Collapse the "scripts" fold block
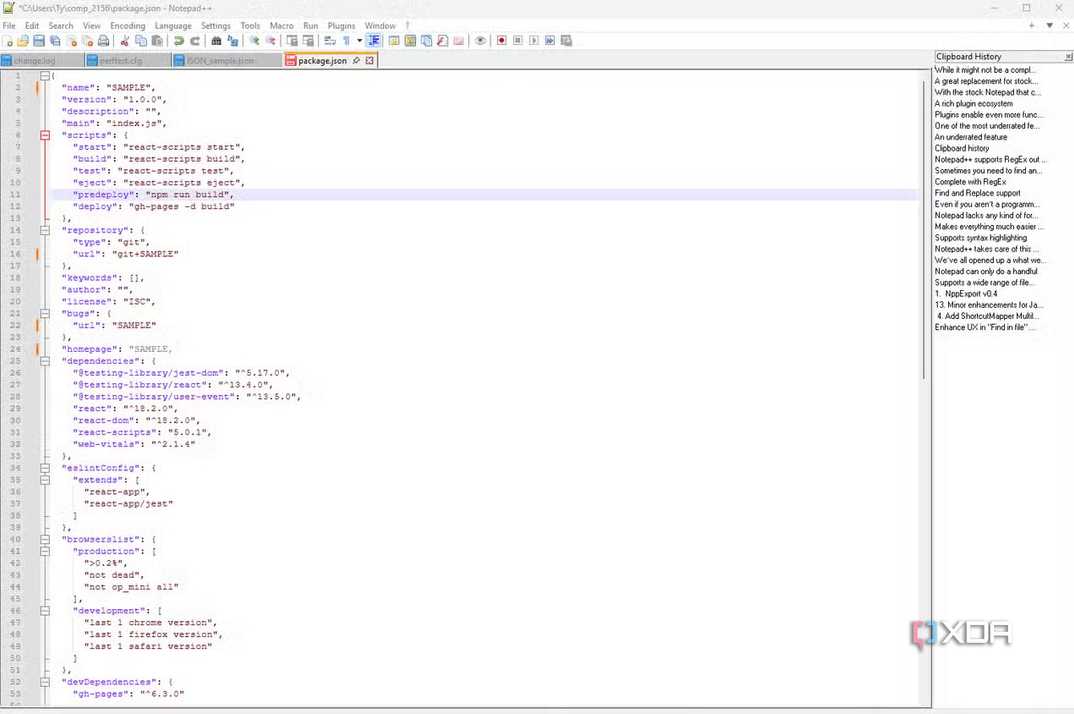The height and width of the screenshot is (714, 1074). [x=45, y=136]
